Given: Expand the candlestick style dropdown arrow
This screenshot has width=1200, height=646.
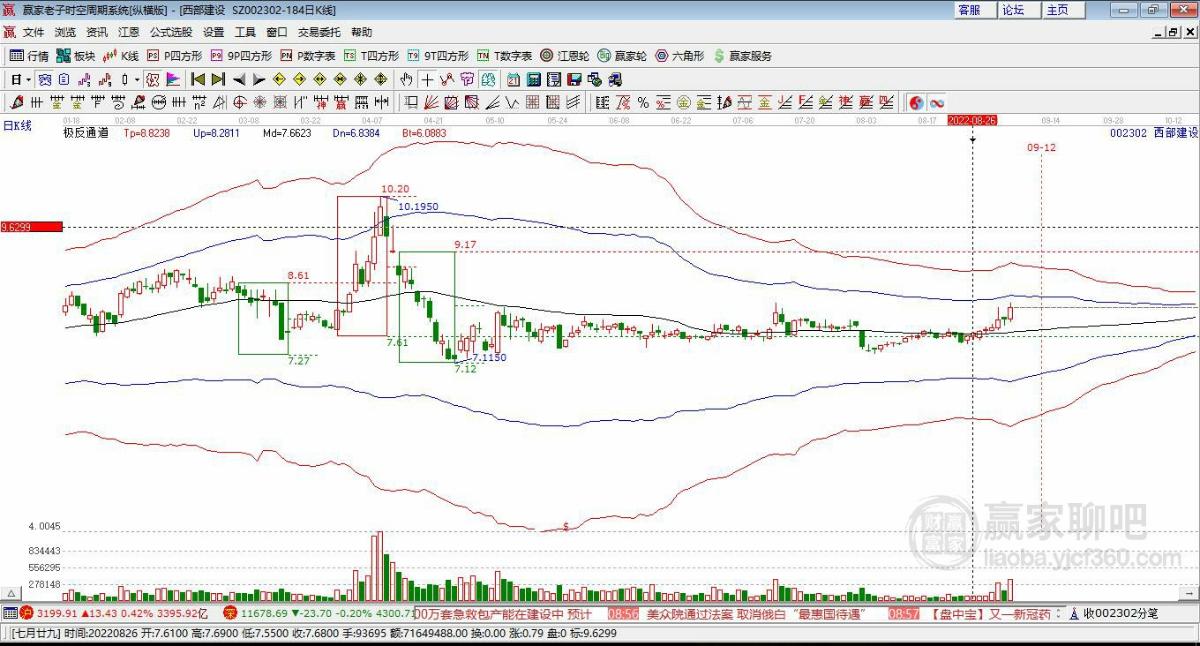Looking at the screenshot, I should click(x=137, y=79).
